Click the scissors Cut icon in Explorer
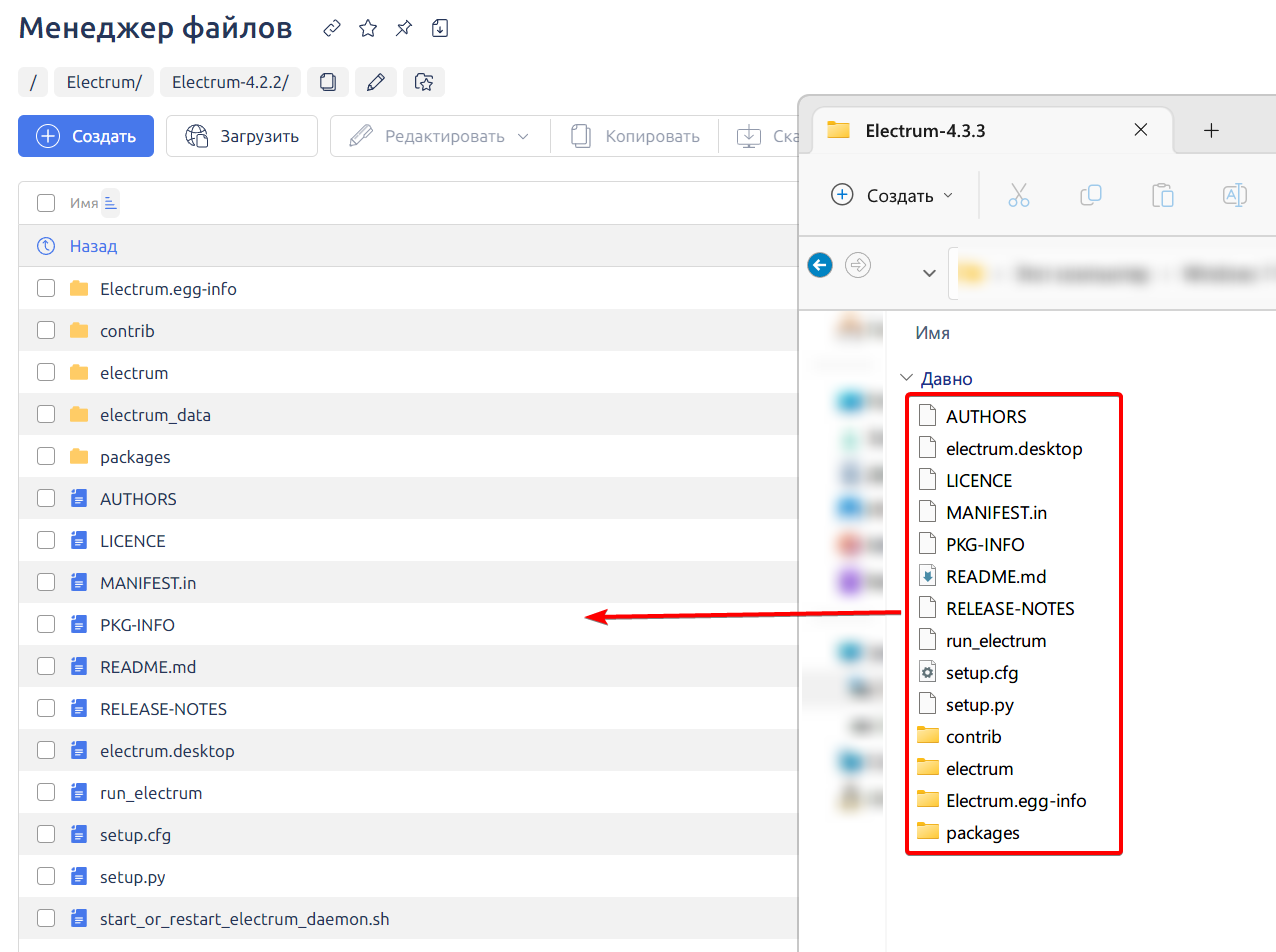The width and height of the screenshot is (1276, 952). (1018, 195)
